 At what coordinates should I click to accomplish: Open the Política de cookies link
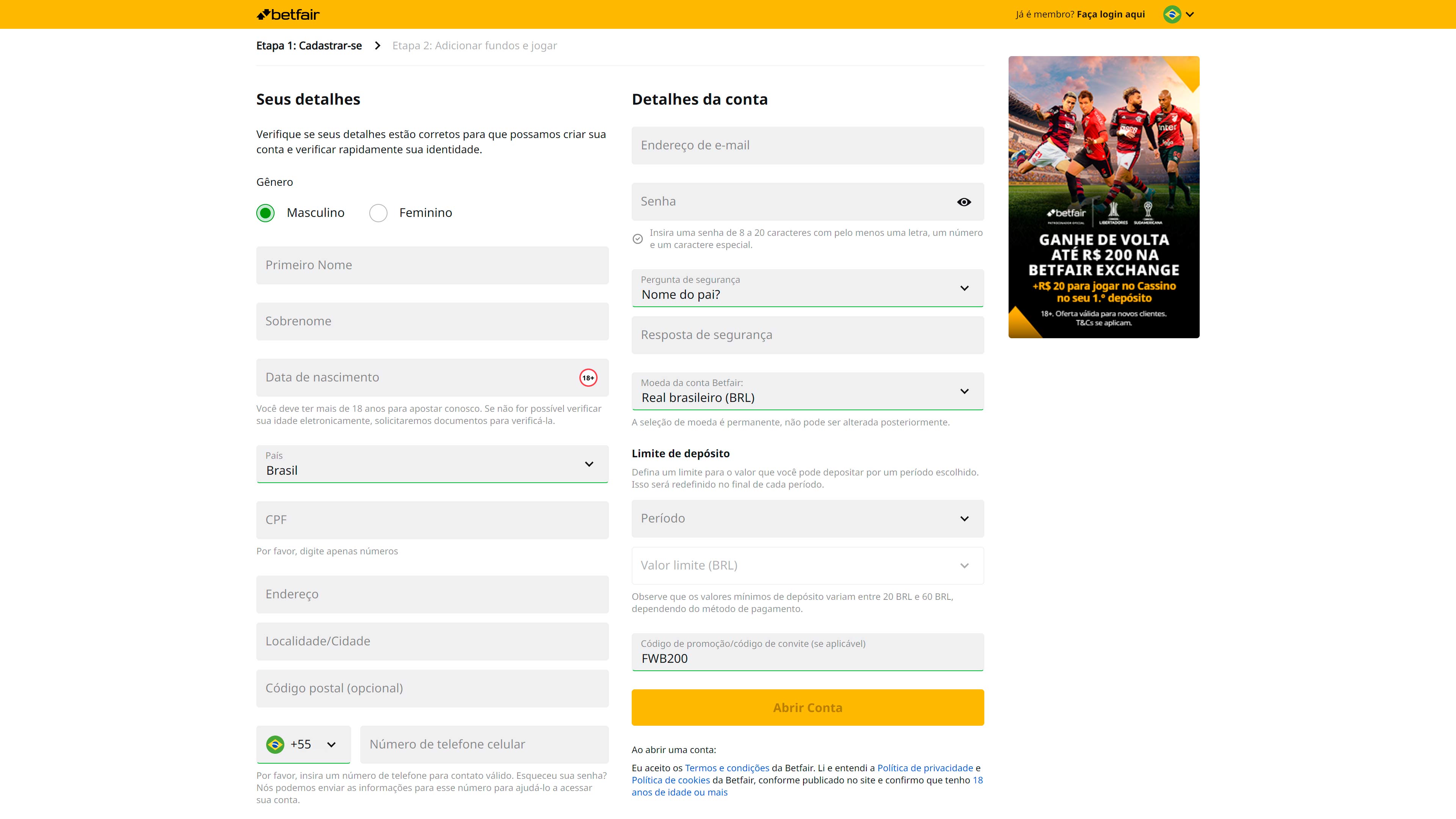[671, 780]
